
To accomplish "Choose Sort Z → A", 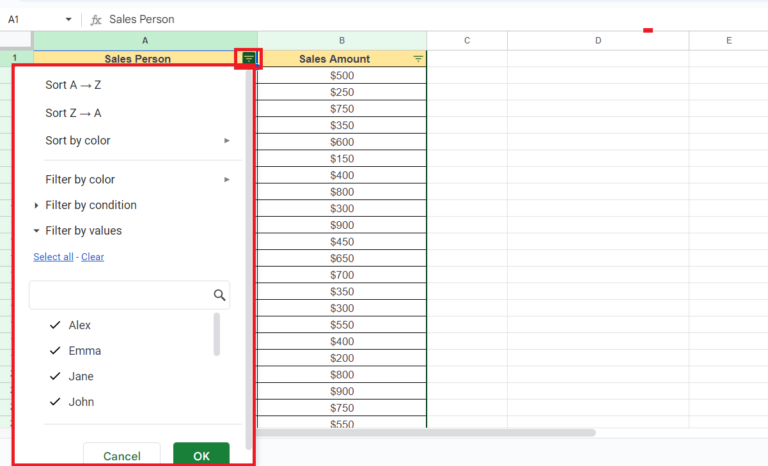I will [x=73, y=113].
